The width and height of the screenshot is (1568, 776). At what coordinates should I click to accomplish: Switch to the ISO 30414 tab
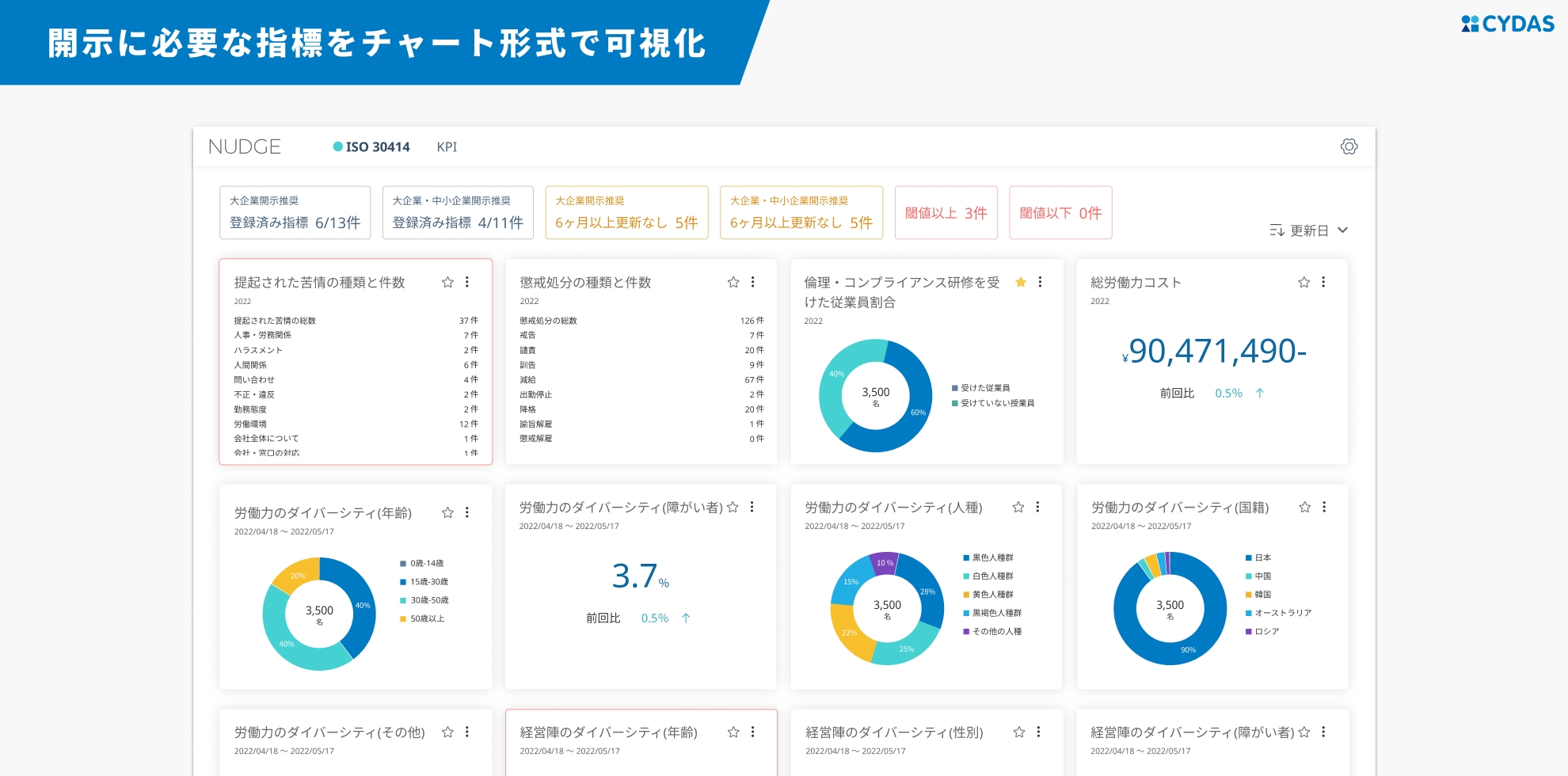(371, 146)
